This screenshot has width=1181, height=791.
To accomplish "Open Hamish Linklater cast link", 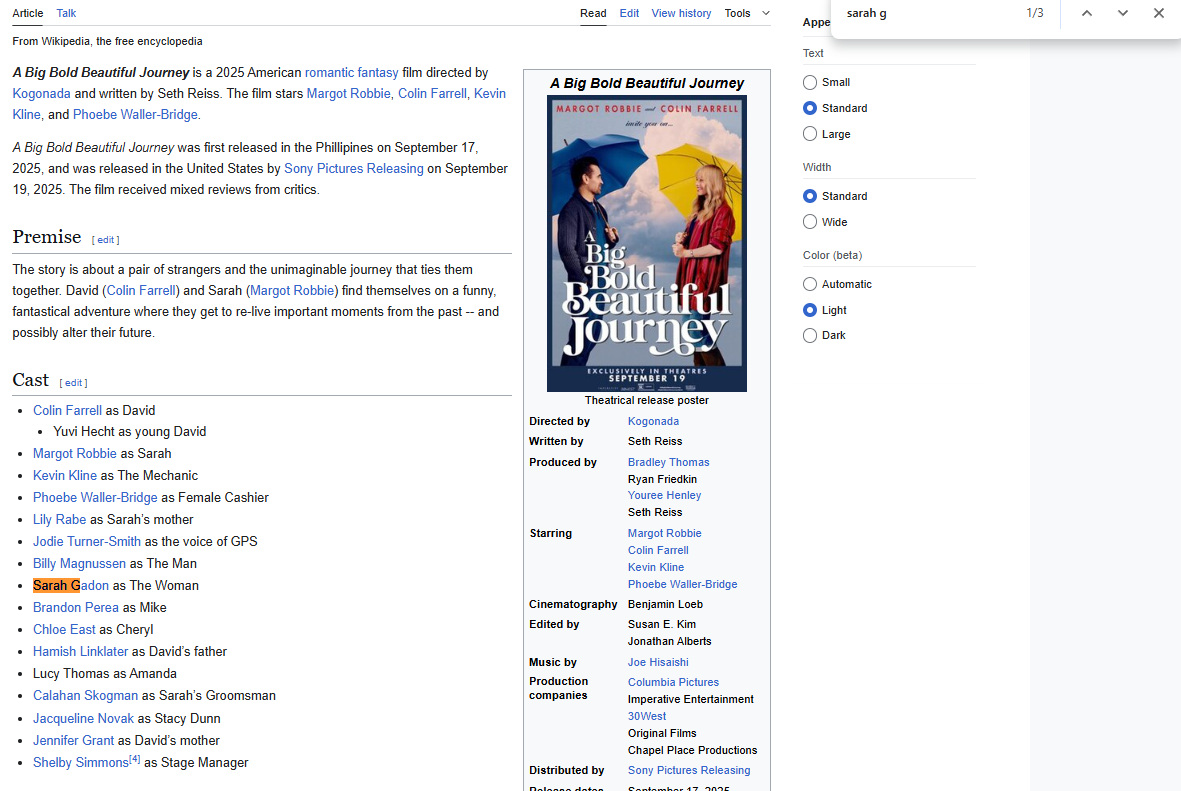I will point(81,652).
